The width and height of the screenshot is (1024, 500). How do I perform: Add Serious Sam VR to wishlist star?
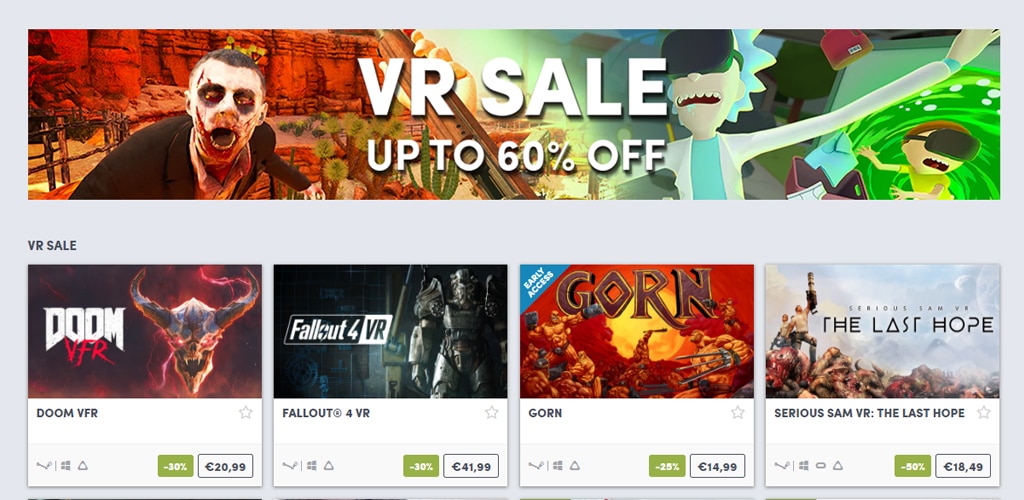pyautogui.click(x=984, y=412)
